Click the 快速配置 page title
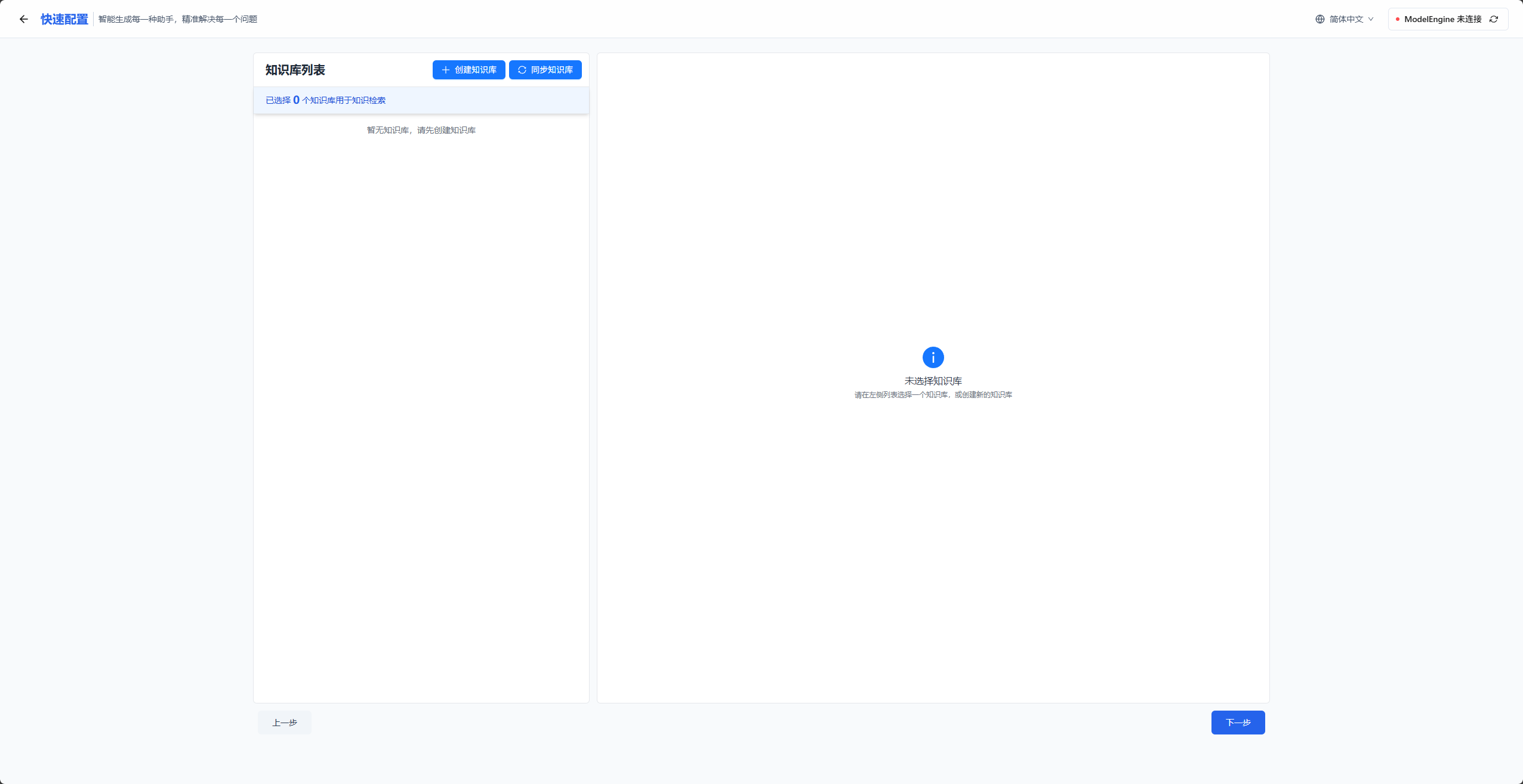This screenshot has height=784, width=1523. tap(64, 19)
